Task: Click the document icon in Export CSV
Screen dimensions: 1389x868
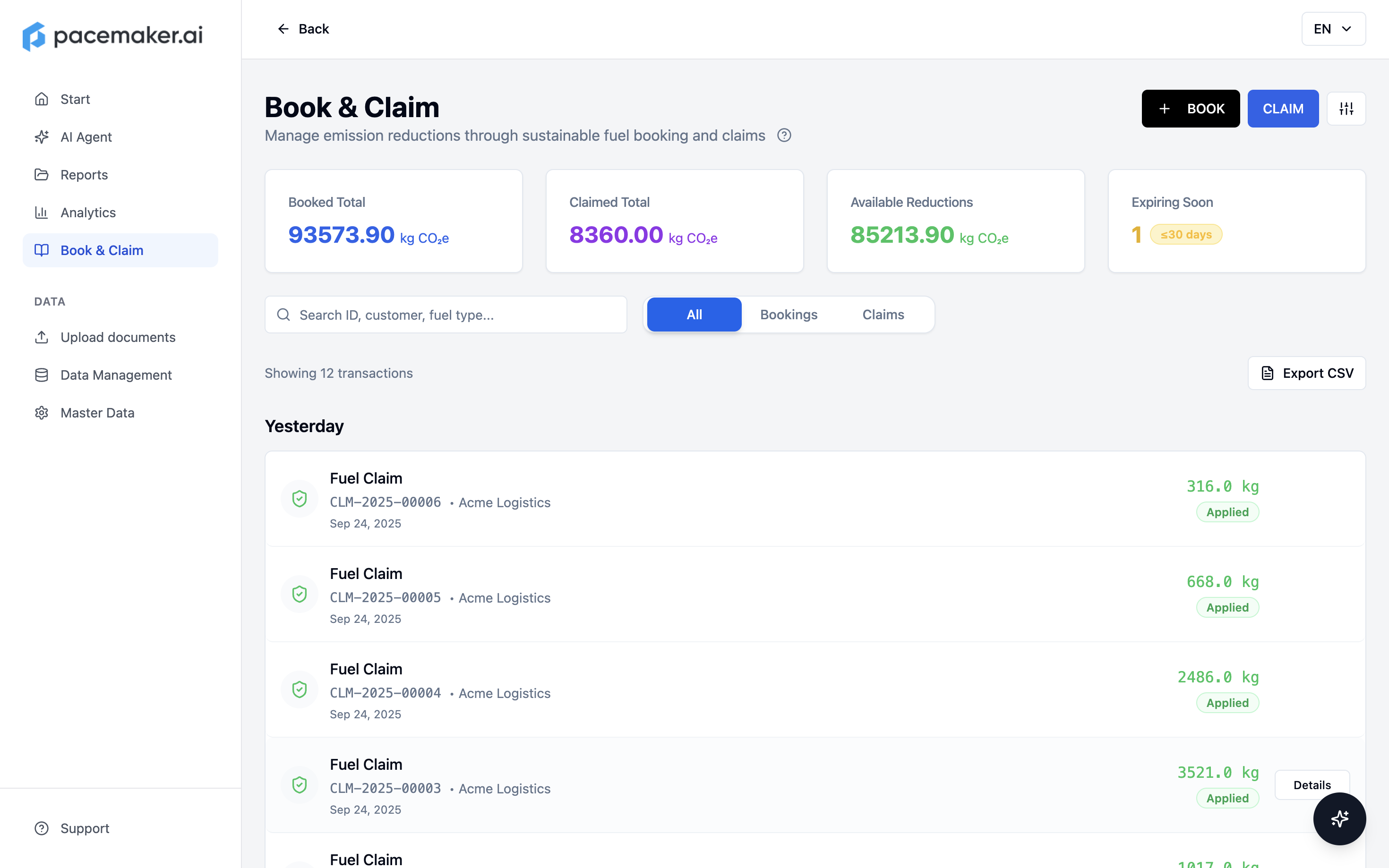Action: click(x=1267, y=373)
